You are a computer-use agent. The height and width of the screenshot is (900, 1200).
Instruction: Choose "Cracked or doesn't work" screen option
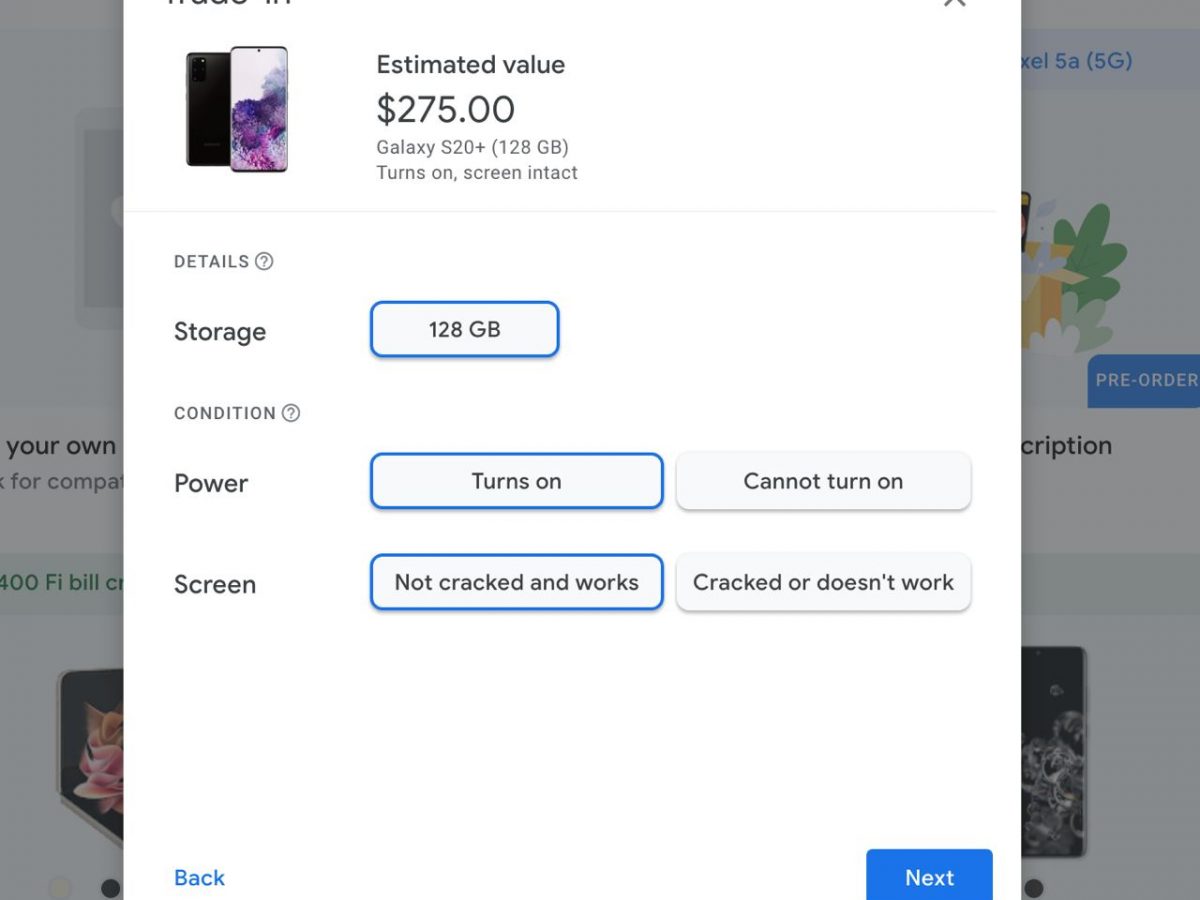(x=823, y=582)
